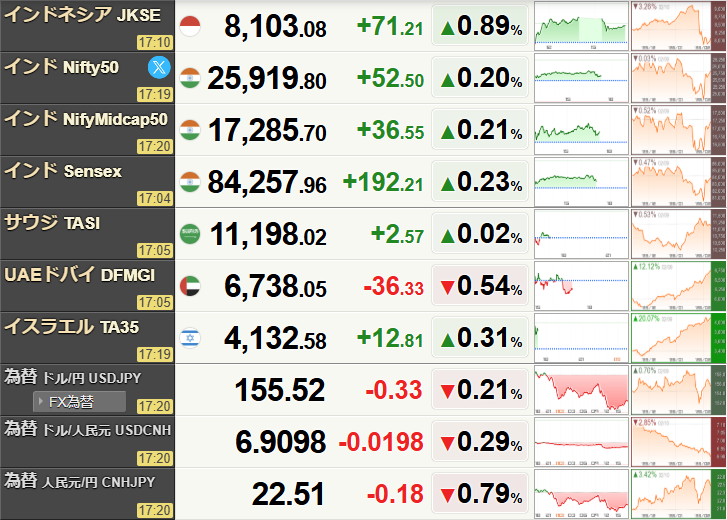This screenshot has height=520, width=727.
Task: Click the UAE flag icon
Action: (190, 286)
